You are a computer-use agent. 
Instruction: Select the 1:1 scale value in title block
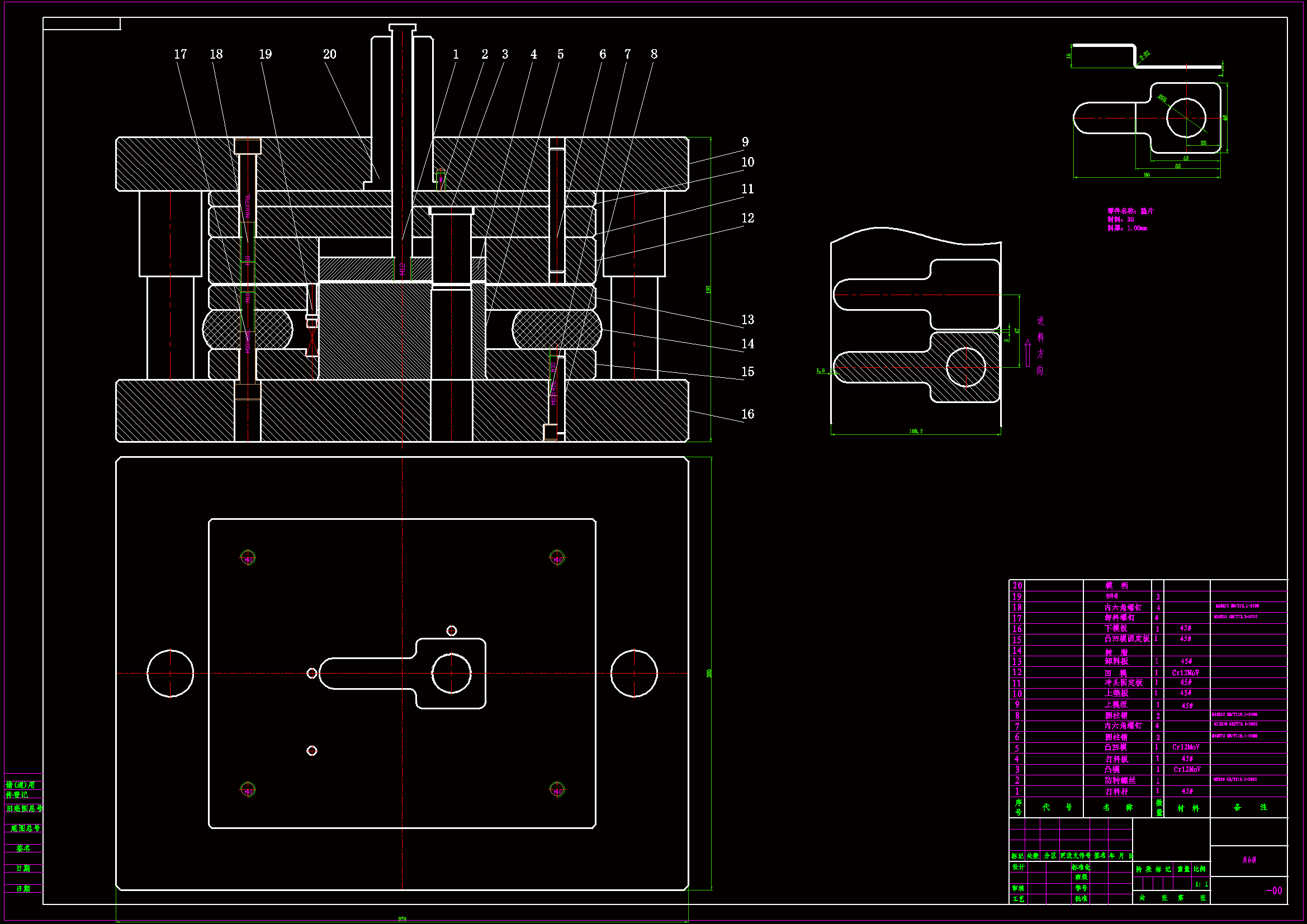1201,884
